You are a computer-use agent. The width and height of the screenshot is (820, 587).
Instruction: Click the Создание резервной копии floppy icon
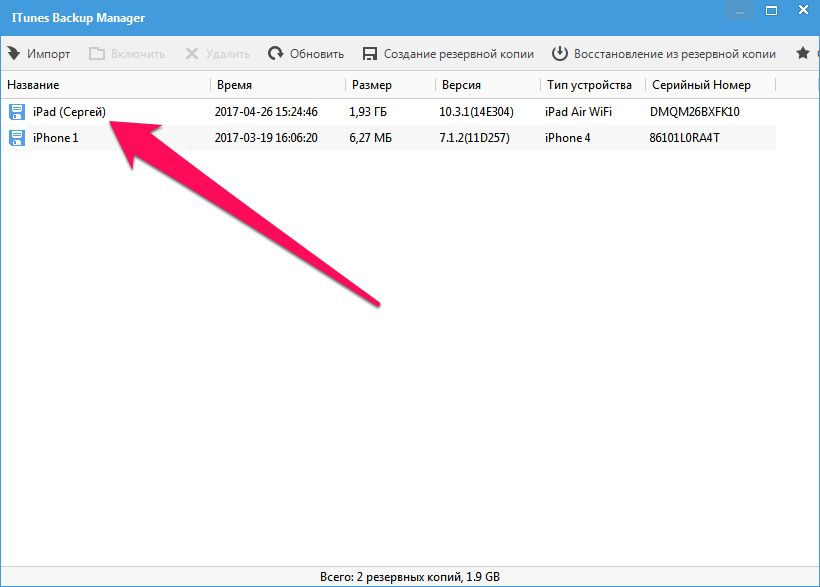coord(370,54)
